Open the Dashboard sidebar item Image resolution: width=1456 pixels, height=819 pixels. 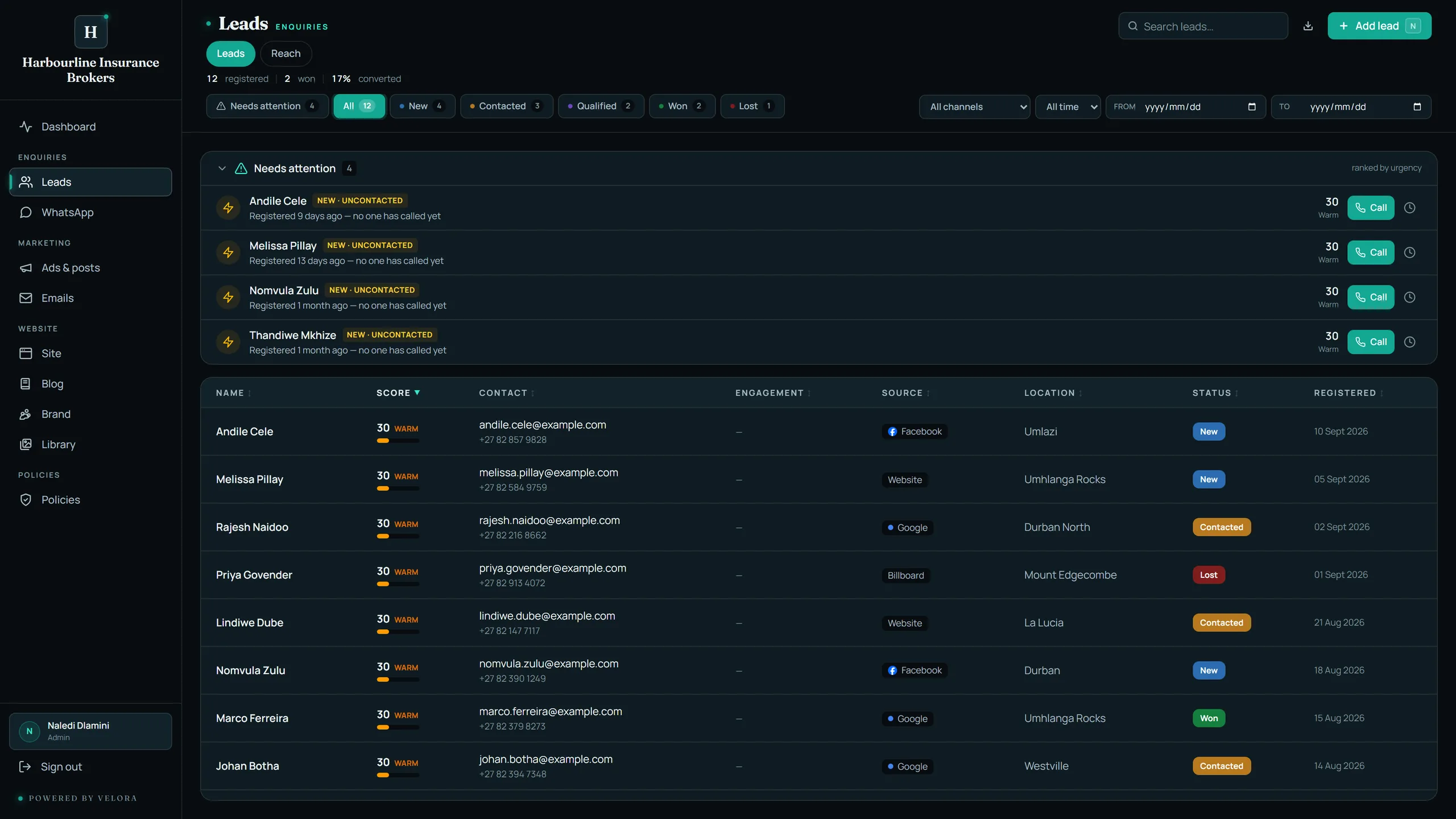pos(90,127)
